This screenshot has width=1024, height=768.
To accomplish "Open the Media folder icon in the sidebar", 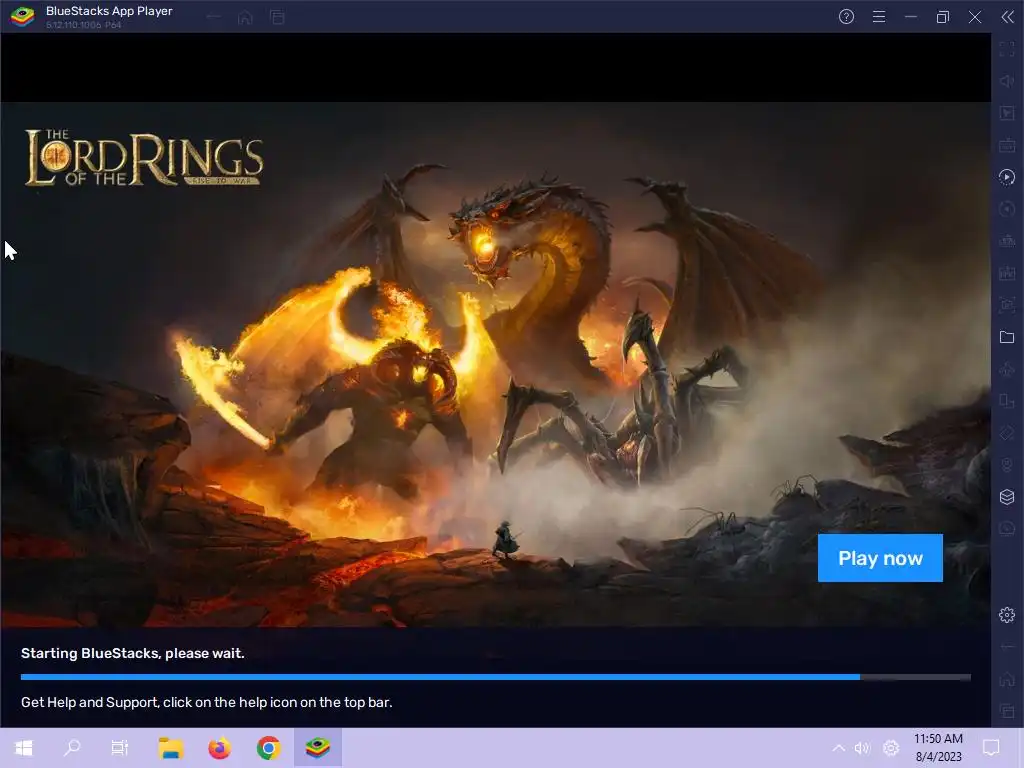I will tap(1007, 337).
